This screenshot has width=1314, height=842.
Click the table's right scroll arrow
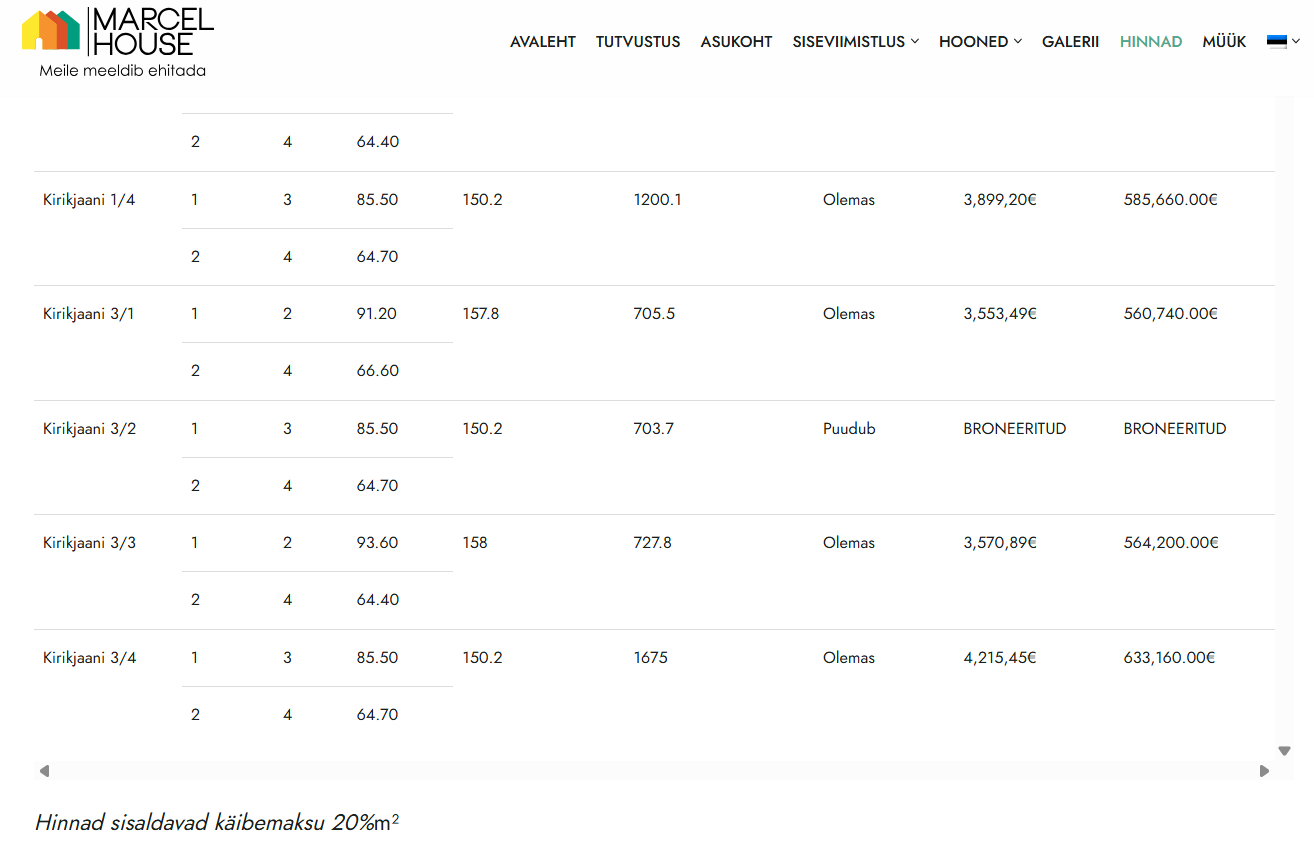tap(1264, 771)
